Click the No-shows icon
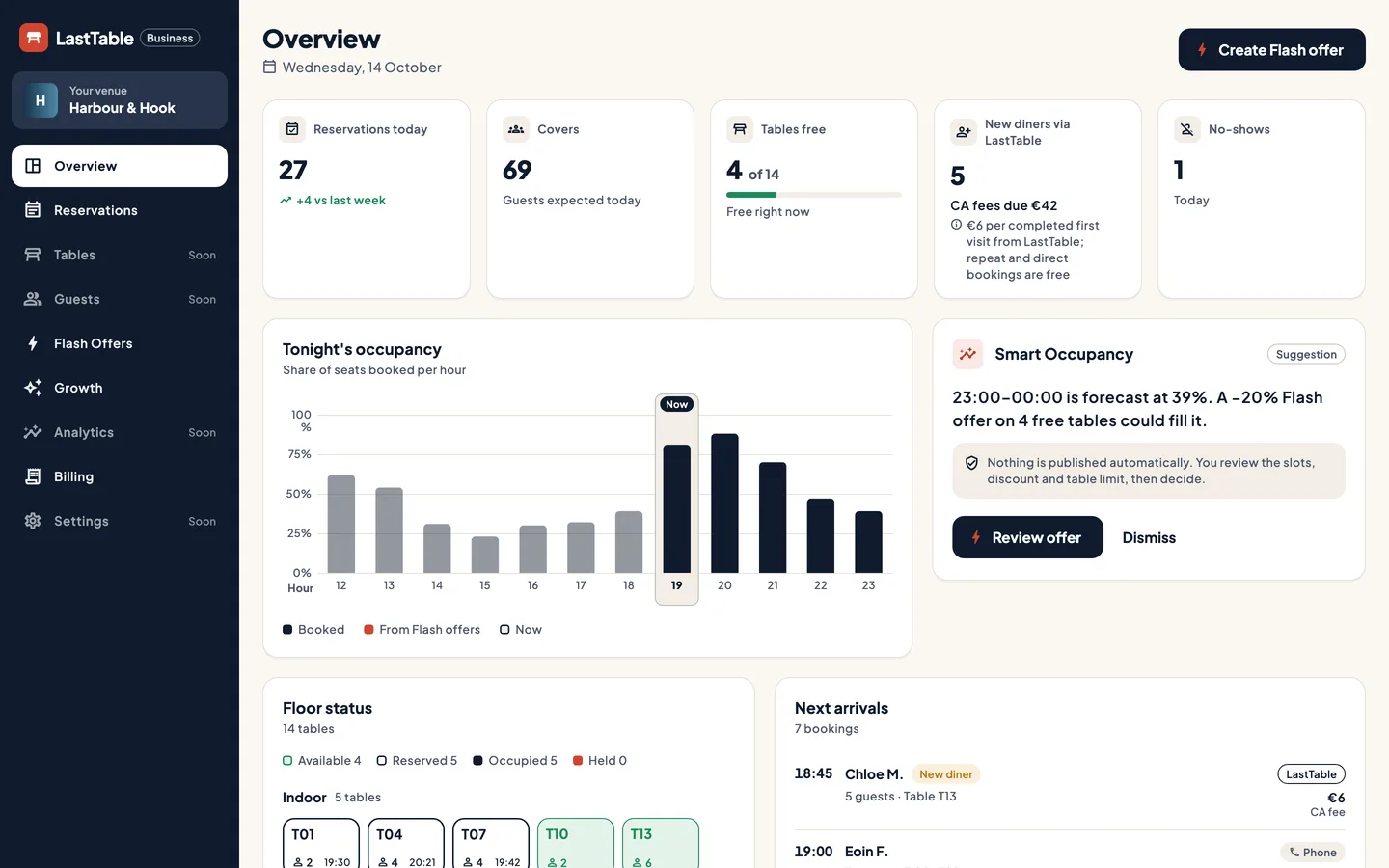 click(x=1187, y=129)
